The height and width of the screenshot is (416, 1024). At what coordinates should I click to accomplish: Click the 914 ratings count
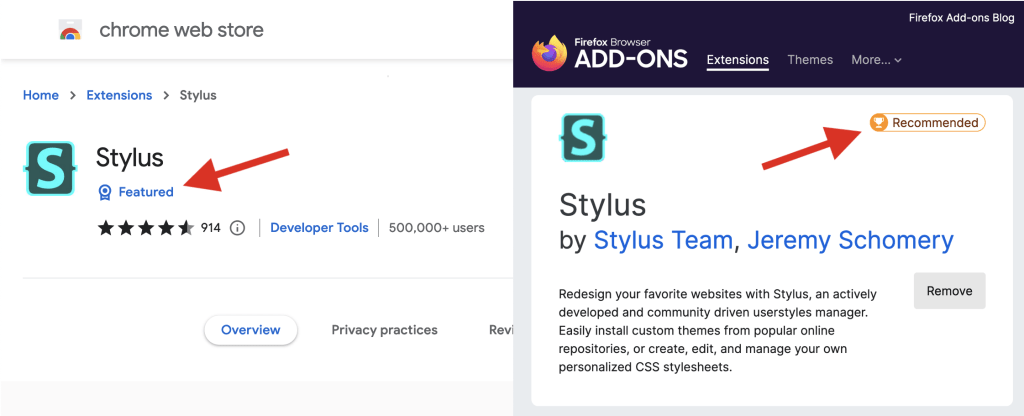pyautogui.click(x=210, y=228)
